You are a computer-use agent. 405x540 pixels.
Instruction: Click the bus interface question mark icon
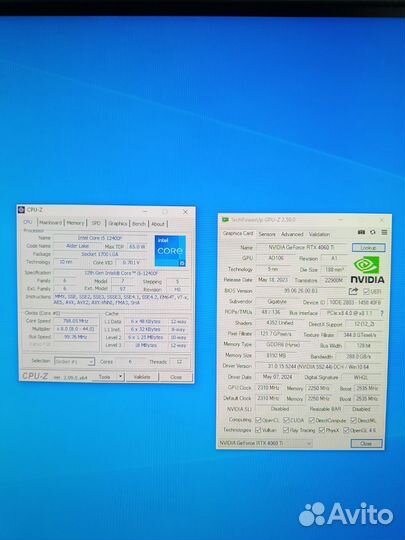click(382, 313)
